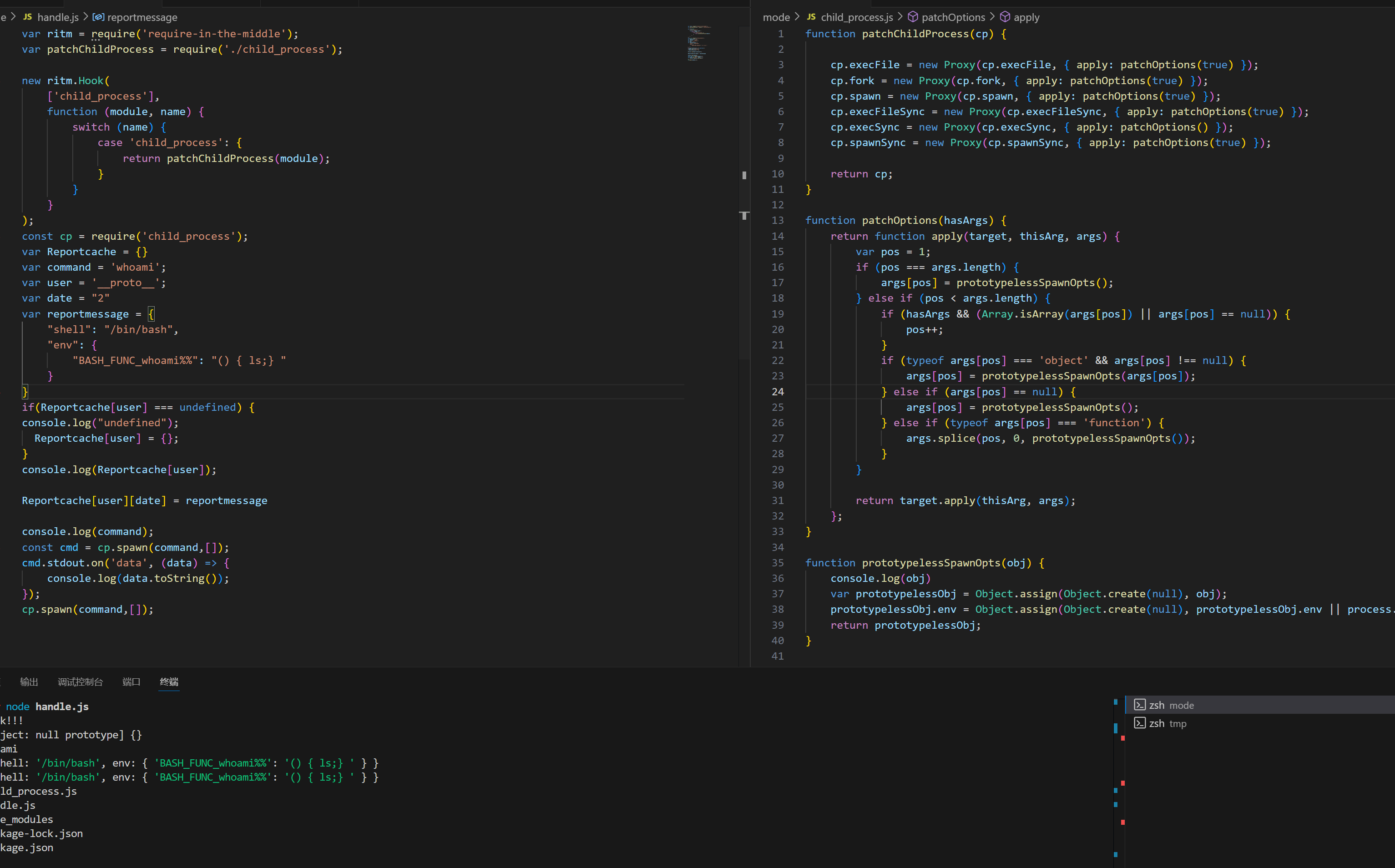Click line number 41 in child_process.js
1395x868 pixels.
[x=777, y=656]
